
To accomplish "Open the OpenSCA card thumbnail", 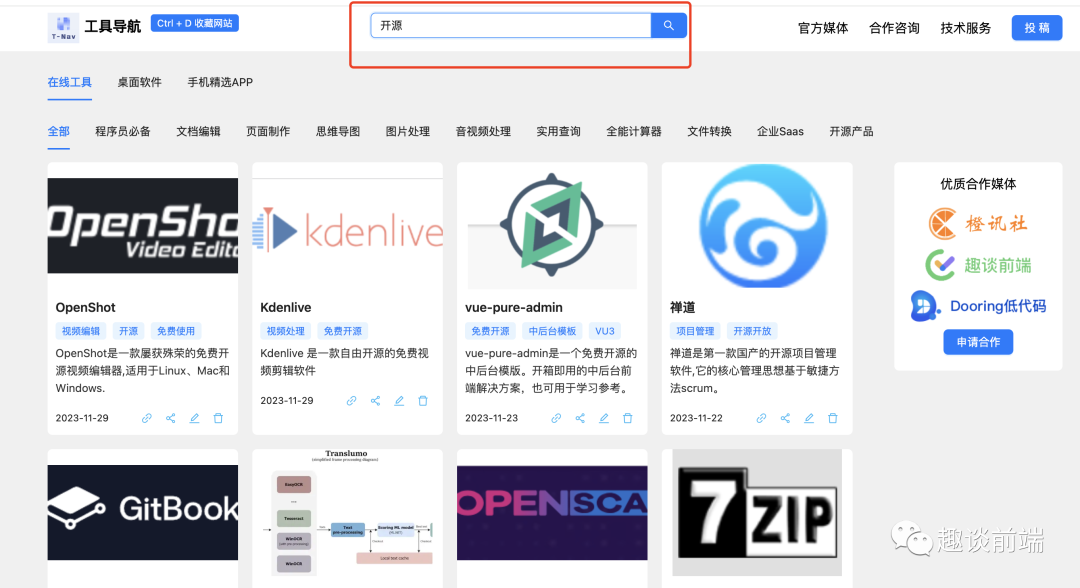I will pos(552,513).
